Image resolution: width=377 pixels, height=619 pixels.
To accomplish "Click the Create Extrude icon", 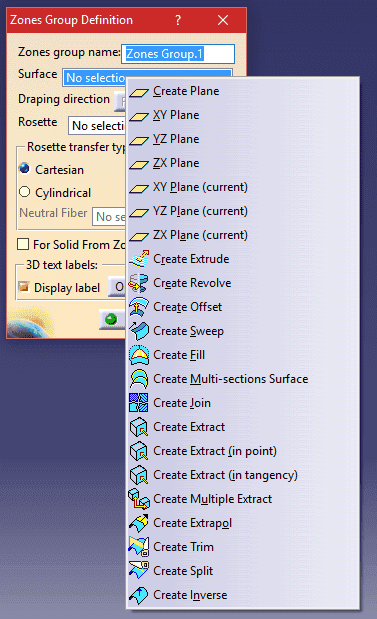I will click(139, 259).
